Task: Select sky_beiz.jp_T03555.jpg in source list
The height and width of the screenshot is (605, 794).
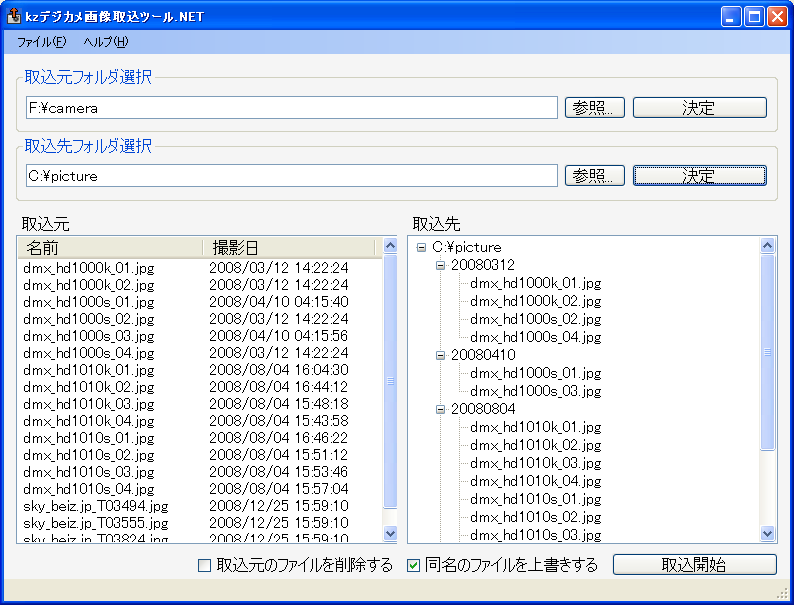Action: tap(96, 523)
